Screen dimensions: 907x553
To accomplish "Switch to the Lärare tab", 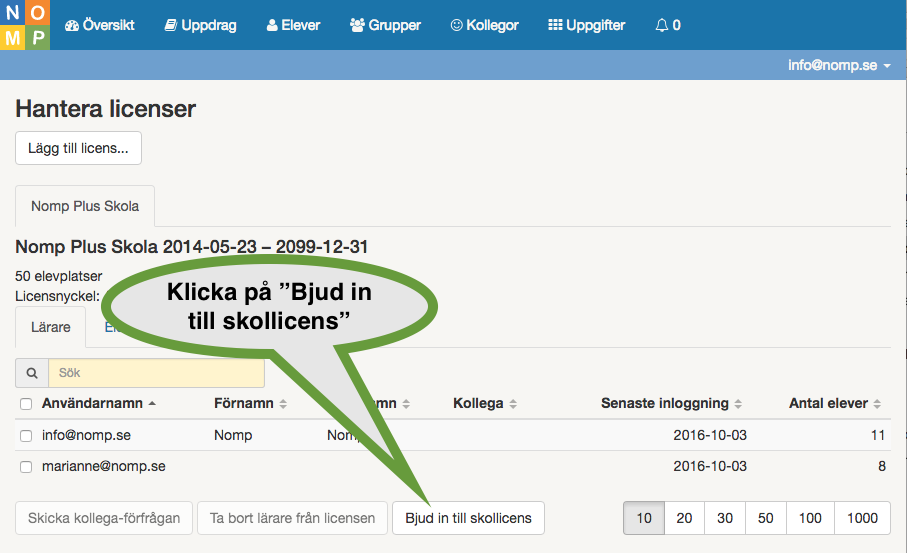I will (51, 327).
